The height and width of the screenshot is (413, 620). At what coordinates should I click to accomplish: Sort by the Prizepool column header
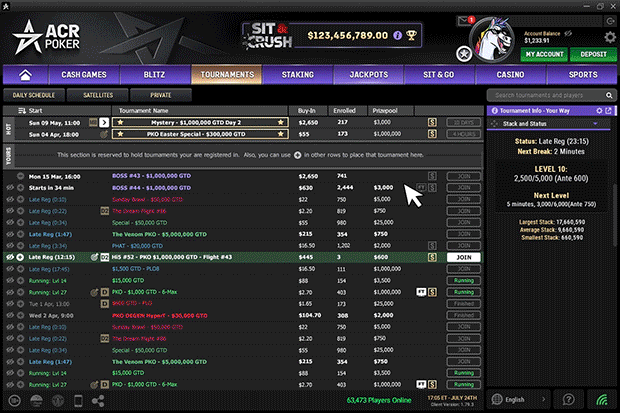tap(390, 111)
